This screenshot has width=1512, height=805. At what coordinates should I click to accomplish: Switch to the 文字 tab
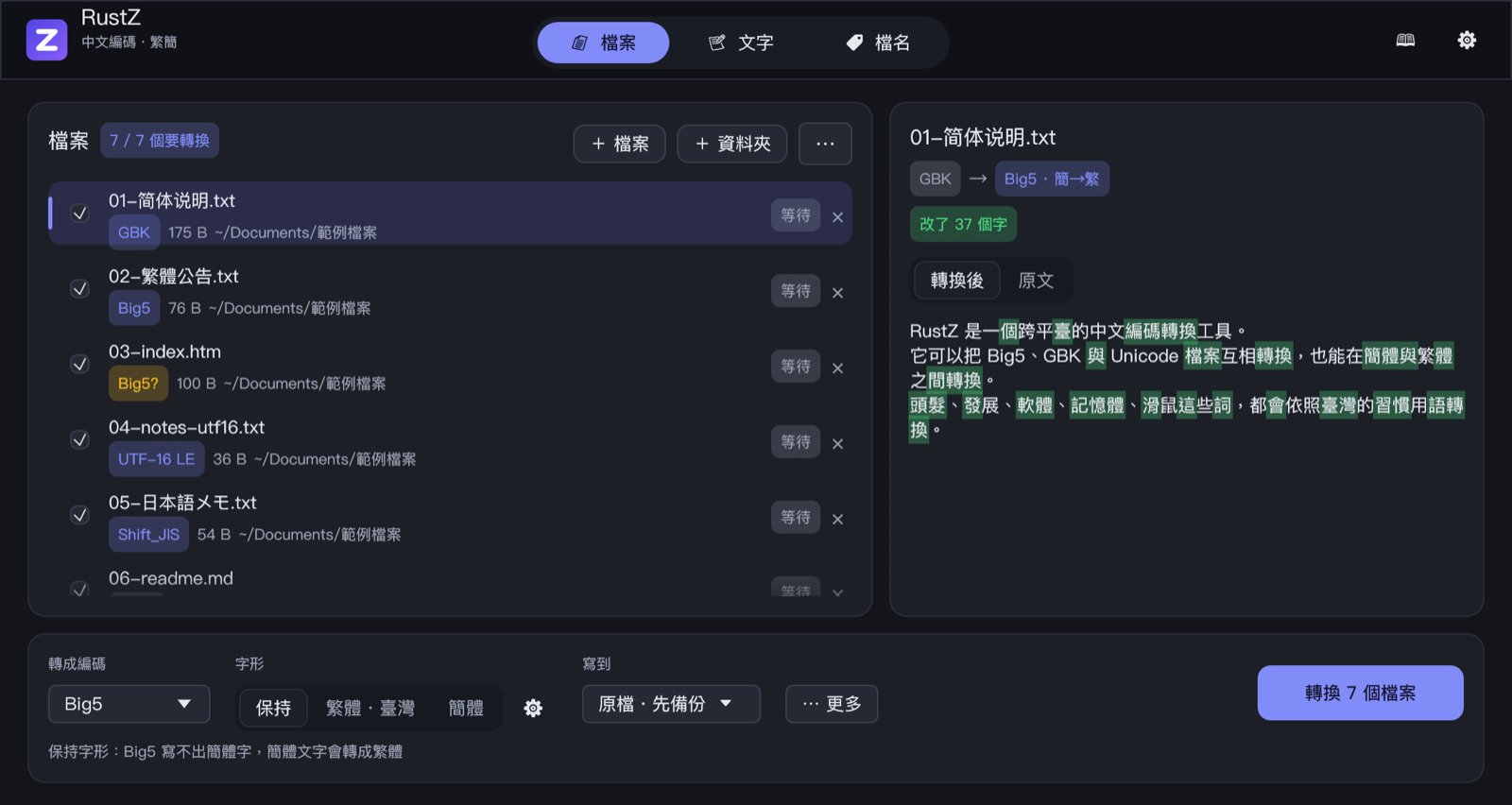coord(741,43)
